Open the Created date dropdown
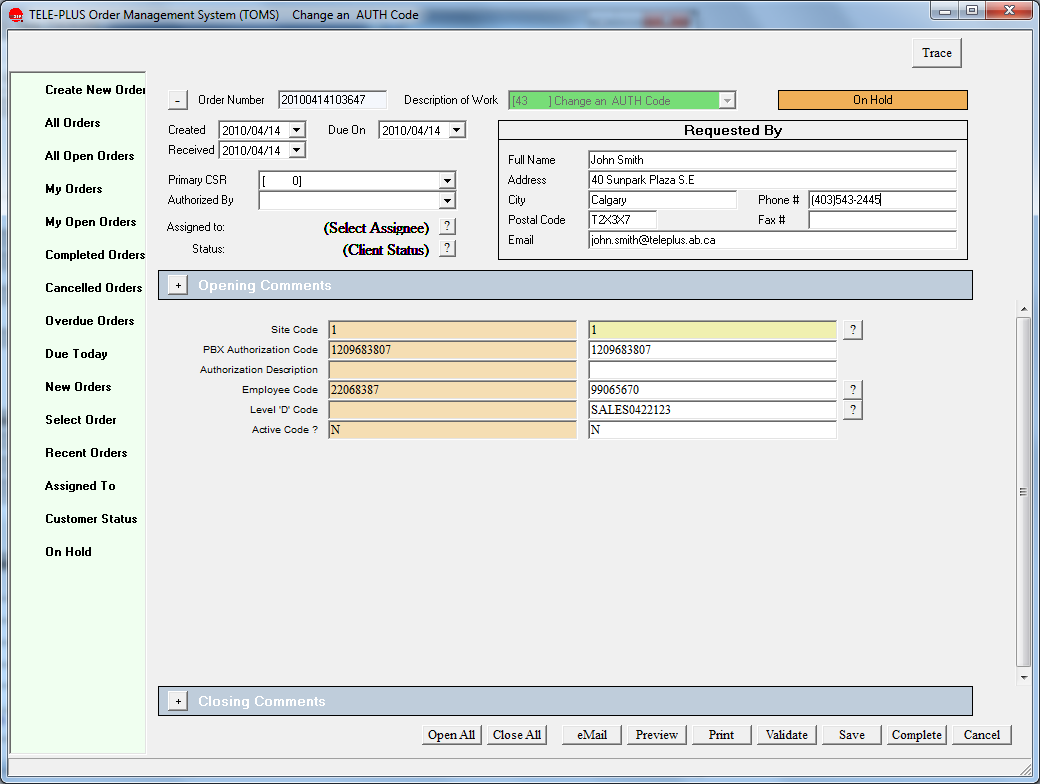 (x=297, y=130)
